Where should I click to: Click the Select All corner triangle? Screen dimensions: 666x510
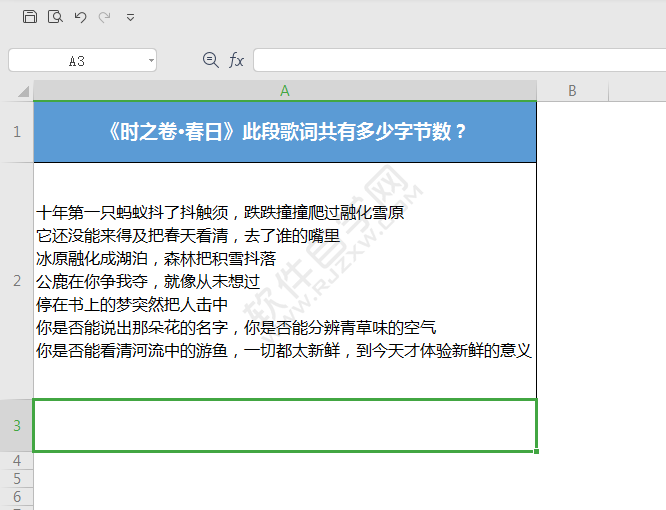(x=23, y=91)
